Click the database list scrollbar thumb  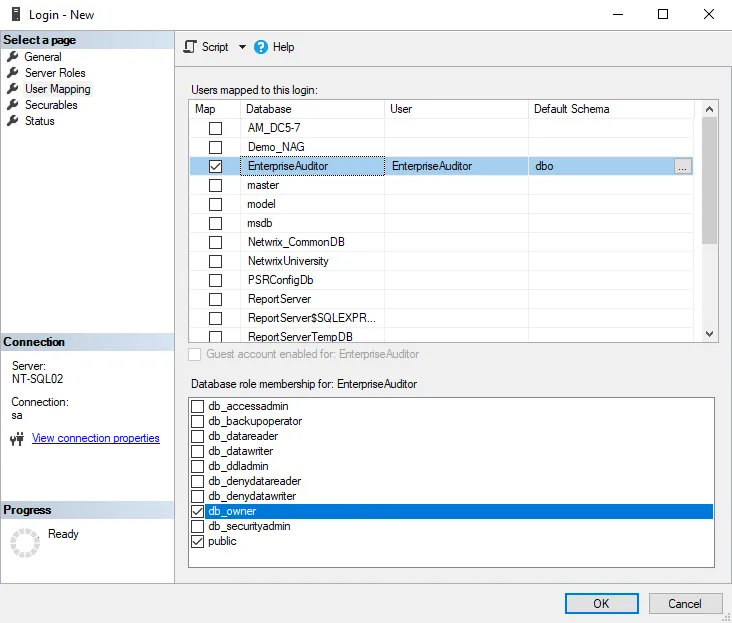click(x=709, y=180)
